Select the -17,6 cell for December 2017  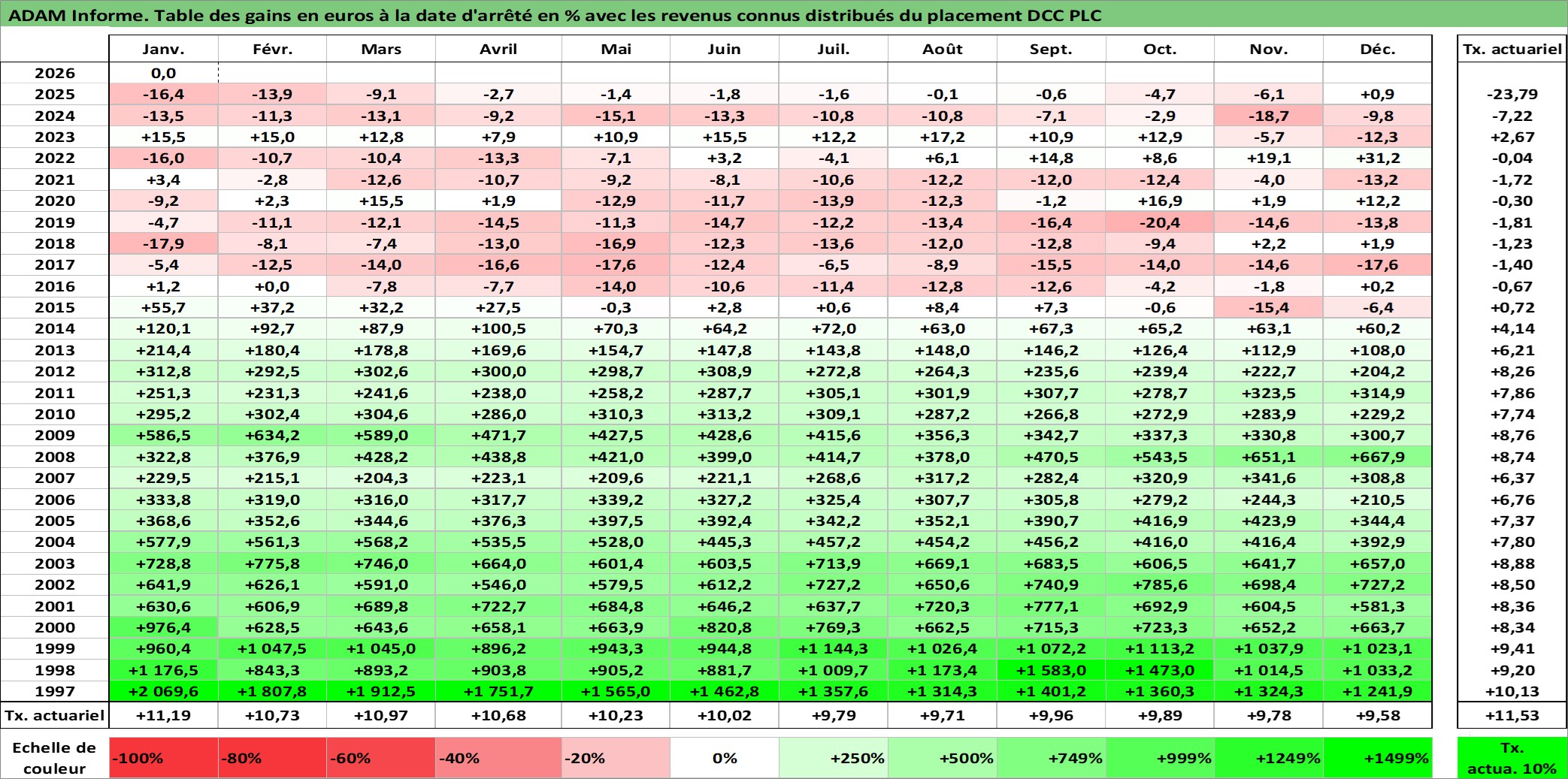(1378, 264)
